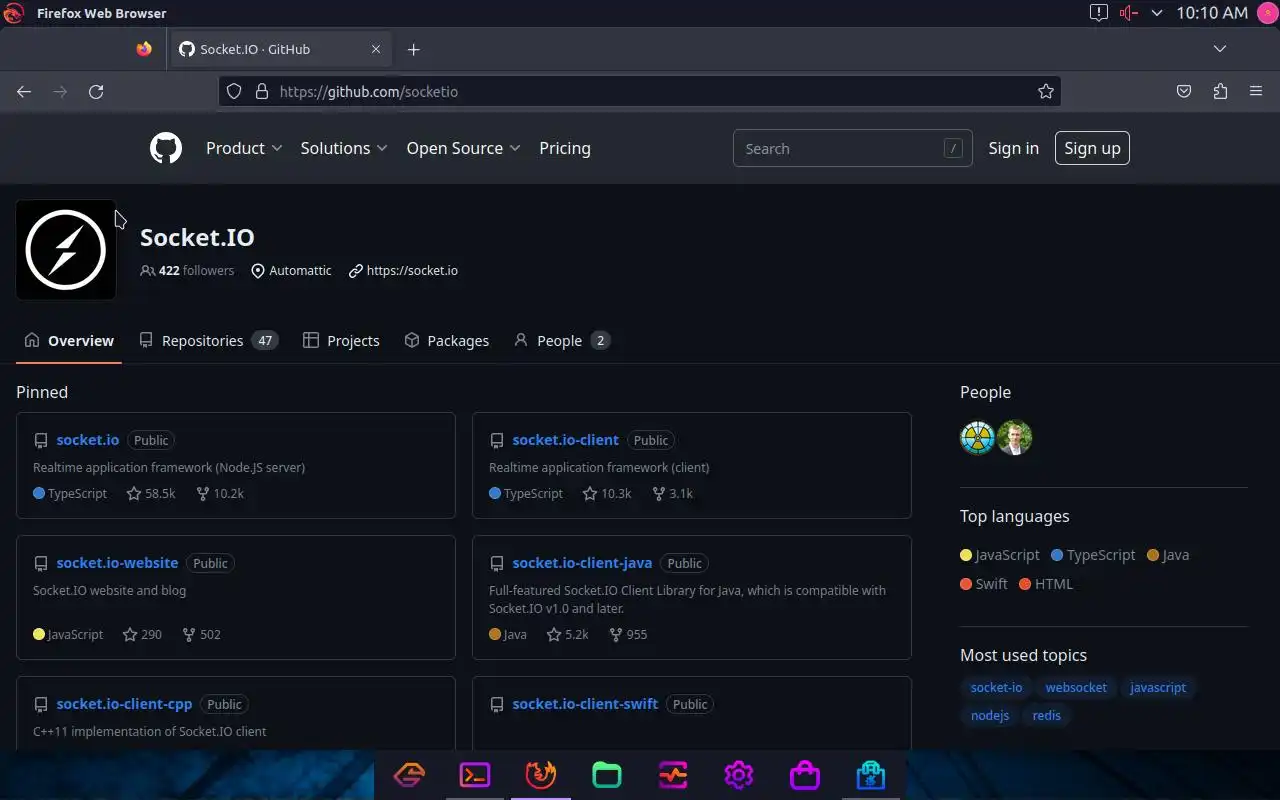The width and height of the screenshot is (1280, 800).
Task: Open the system monitor dock icon
Action: (673, 775)
